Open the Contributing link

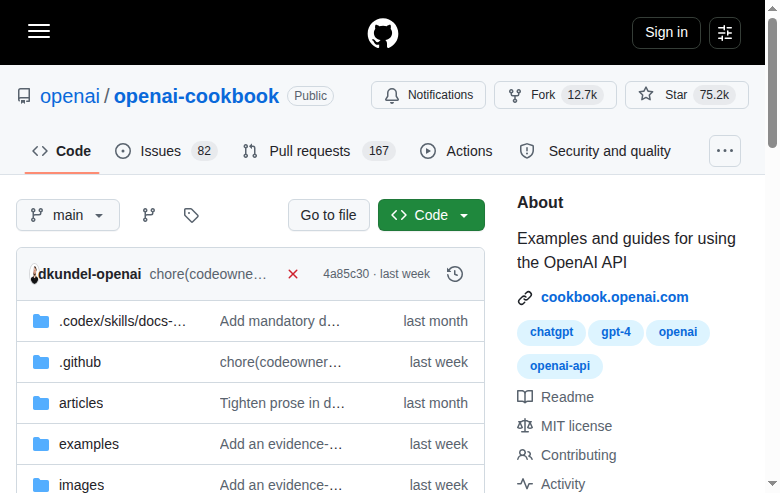(x=579, y=455)
